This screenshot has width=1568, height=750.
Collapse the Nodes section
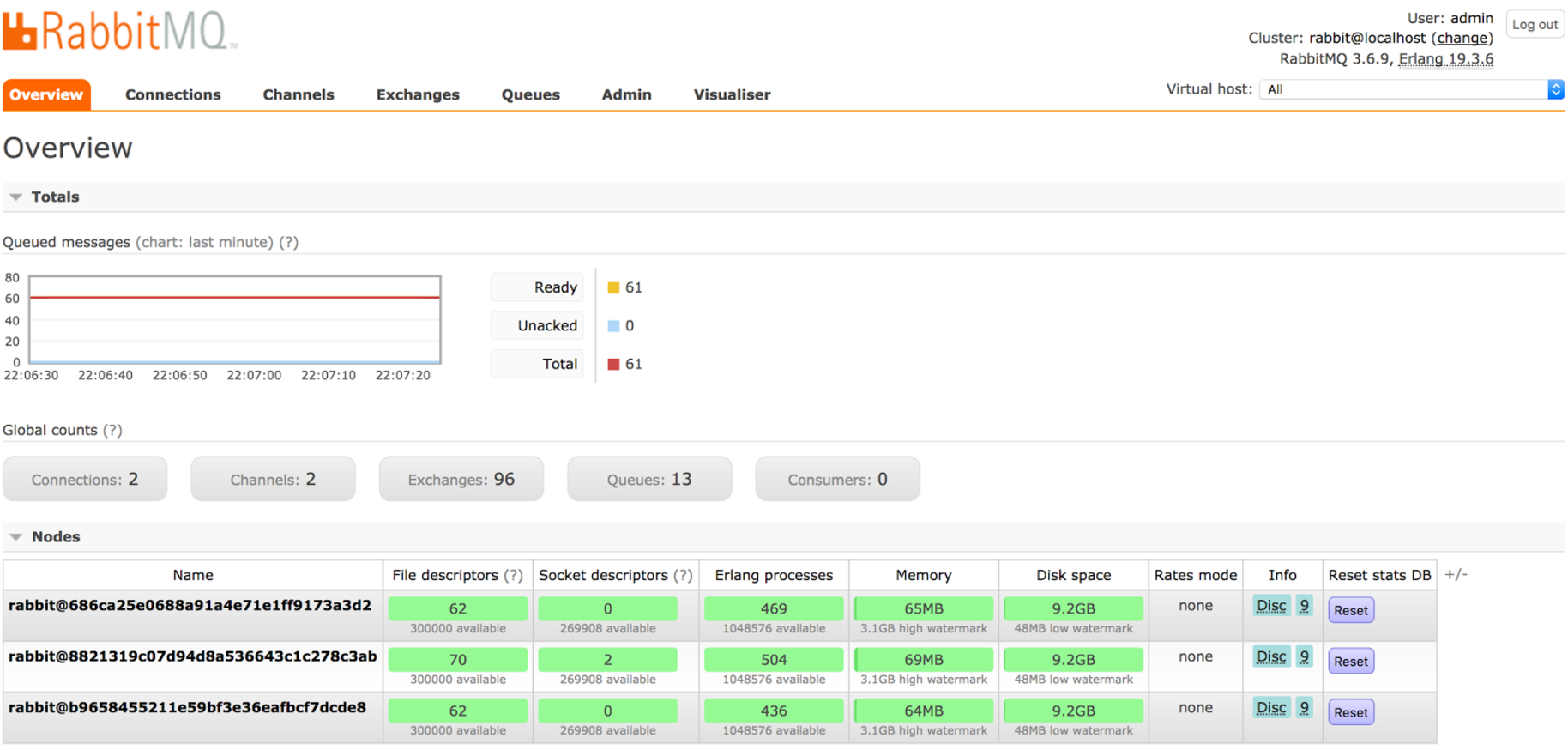click(16, 537)
